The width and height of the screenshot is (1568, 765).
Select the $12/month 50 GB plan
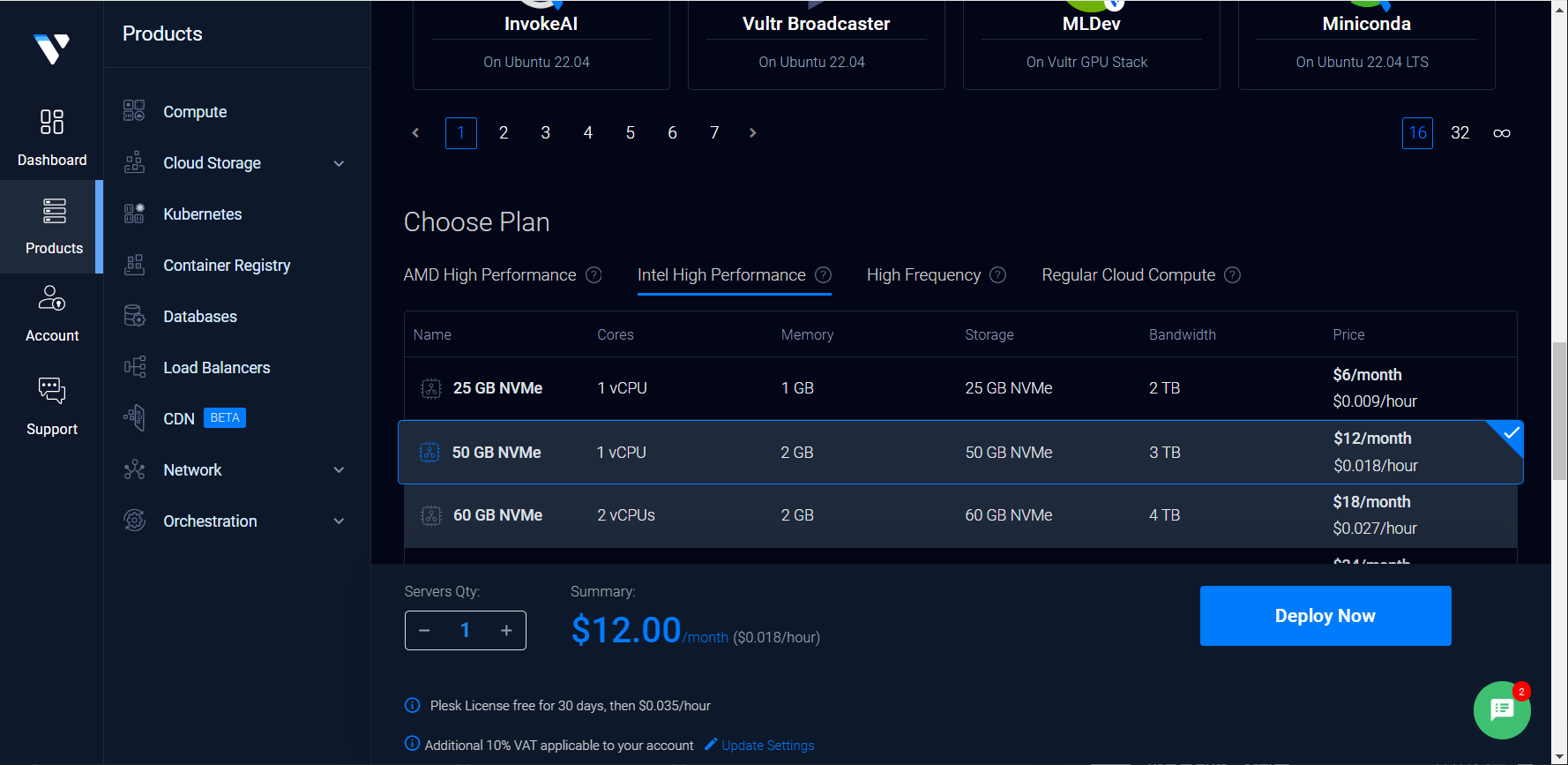[960, 453]
